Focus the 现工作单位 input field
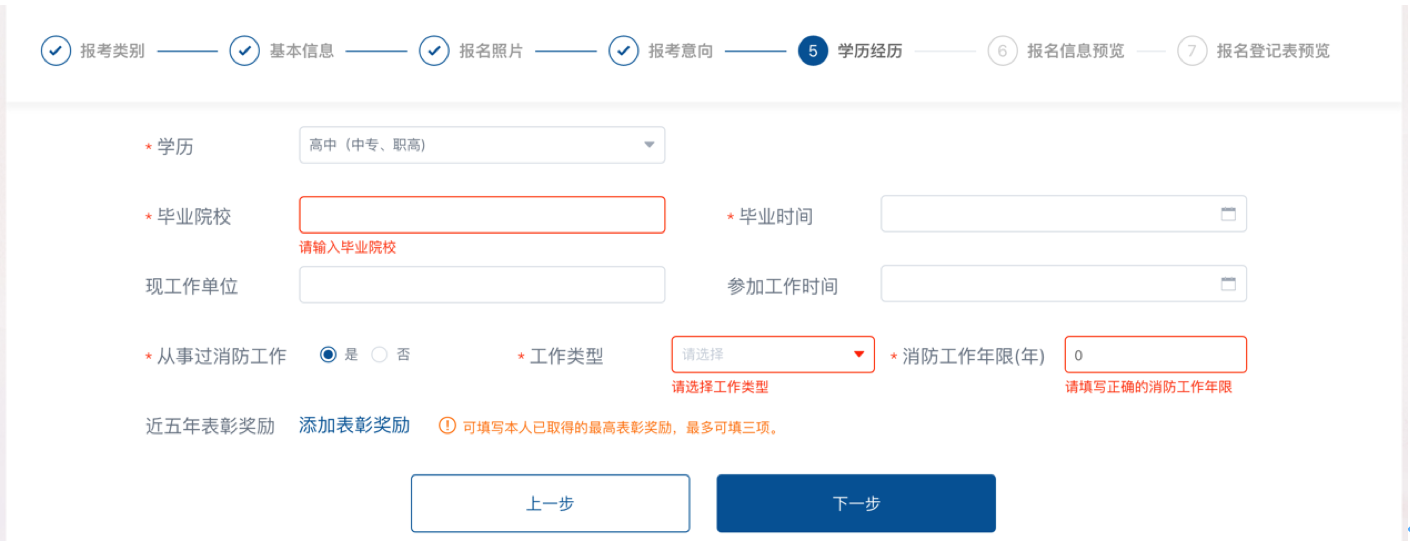The image size is (1410, 550). point(482,285)
